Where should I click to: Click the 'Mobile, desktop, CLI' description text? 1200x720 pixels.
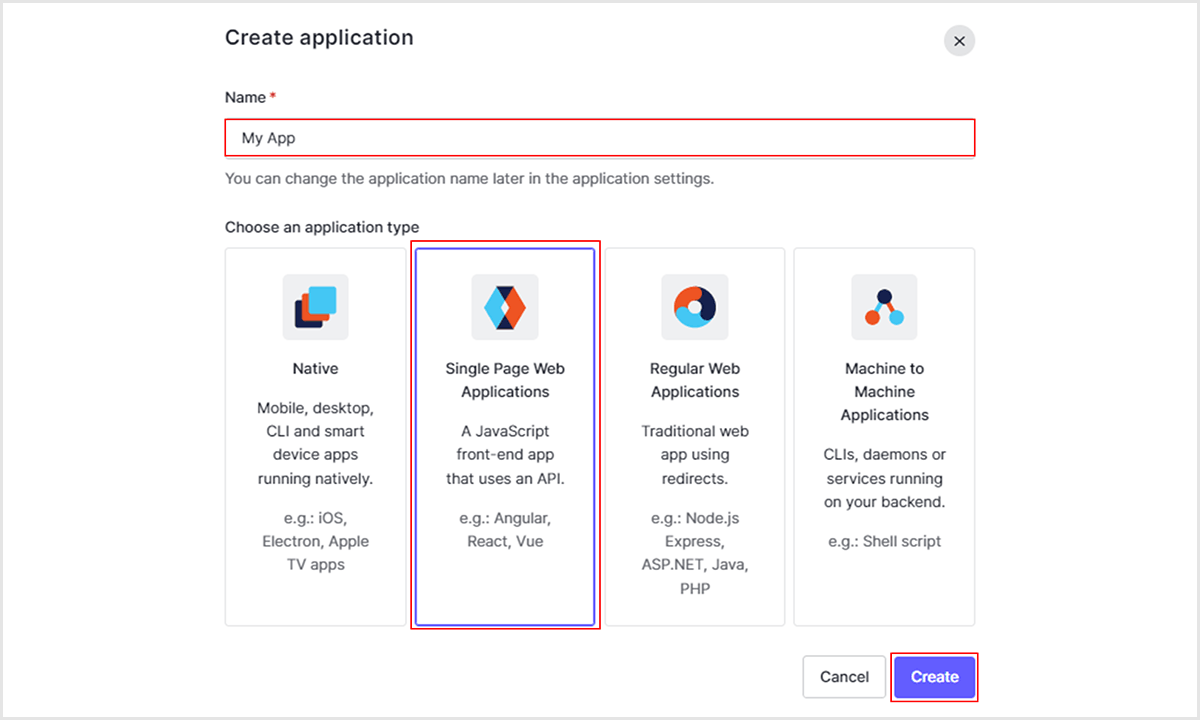point(315,443)
